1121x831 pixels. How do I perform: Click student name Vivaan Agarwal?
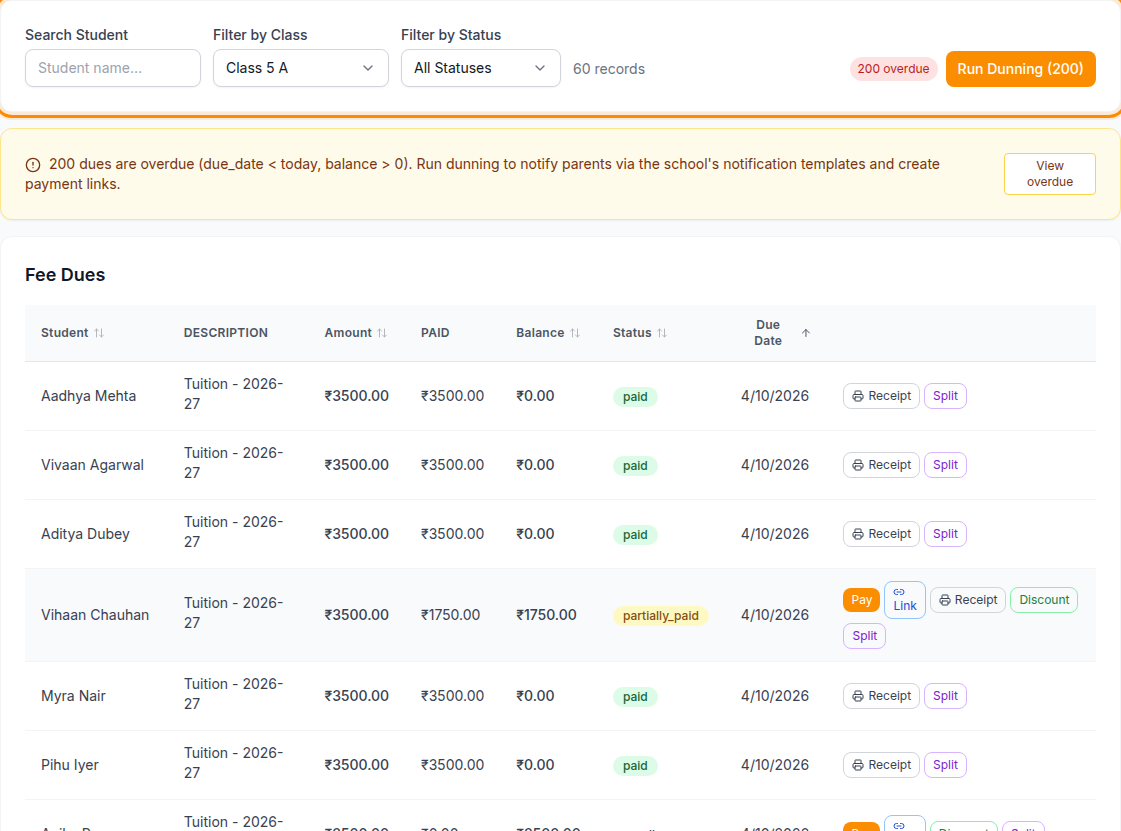point(92,465)
